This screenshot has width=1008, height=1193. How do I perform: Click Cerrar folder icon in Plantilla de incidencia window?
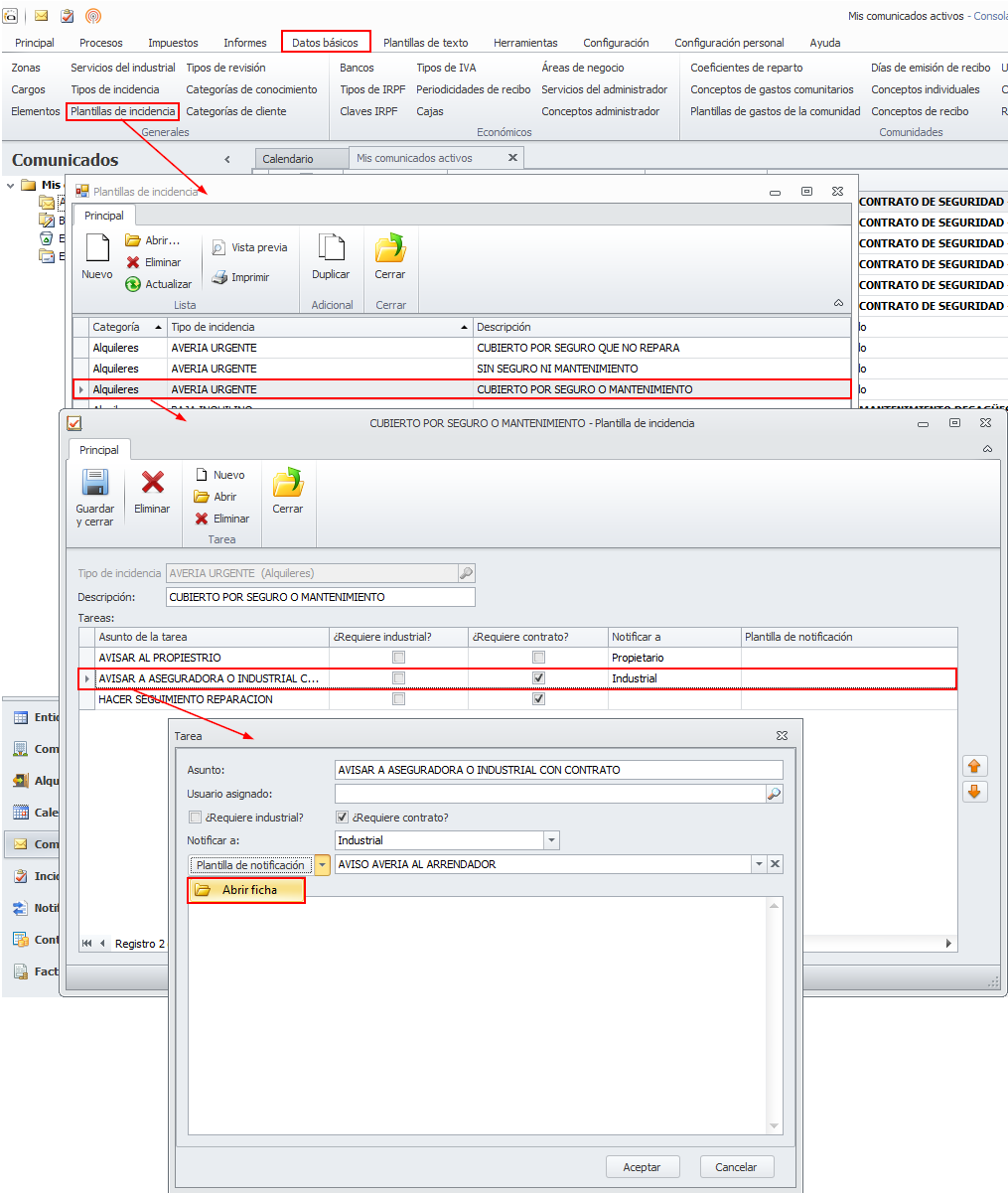point(288,483)
